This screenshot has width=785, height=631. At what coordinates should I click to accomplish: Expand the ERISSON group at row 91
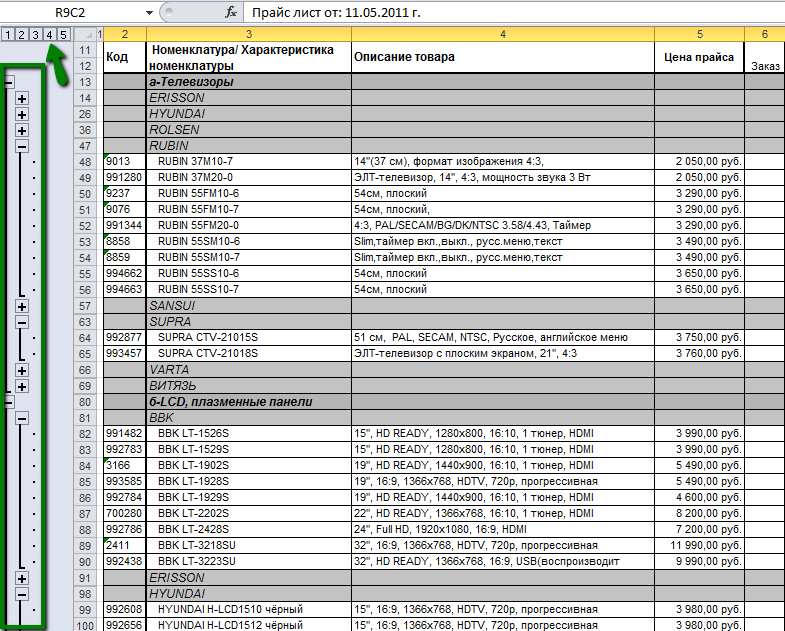[x=22, y=579]
